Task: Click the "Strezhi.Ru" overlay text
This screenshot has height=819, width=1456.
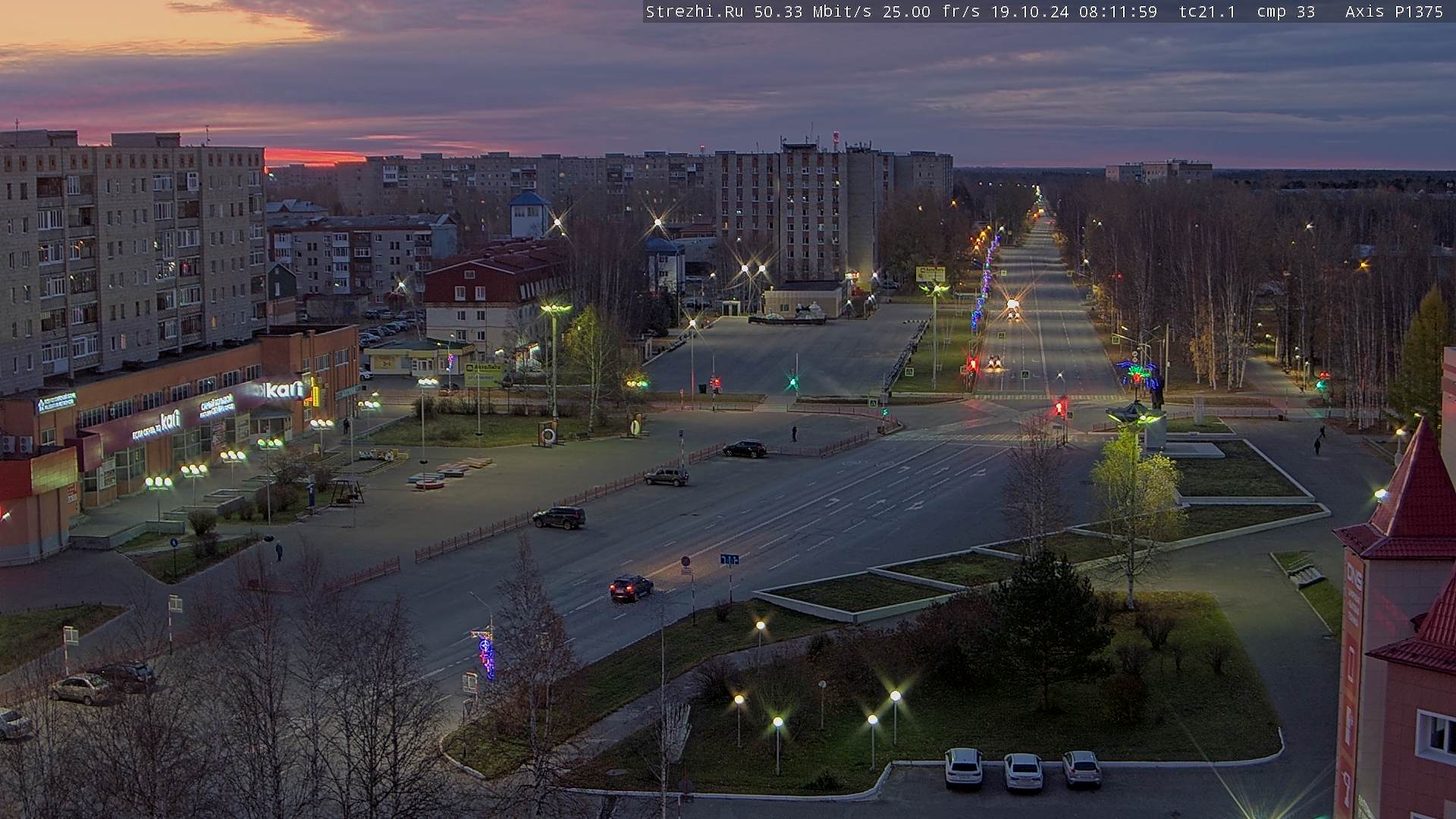Action: tap(695, 11)
